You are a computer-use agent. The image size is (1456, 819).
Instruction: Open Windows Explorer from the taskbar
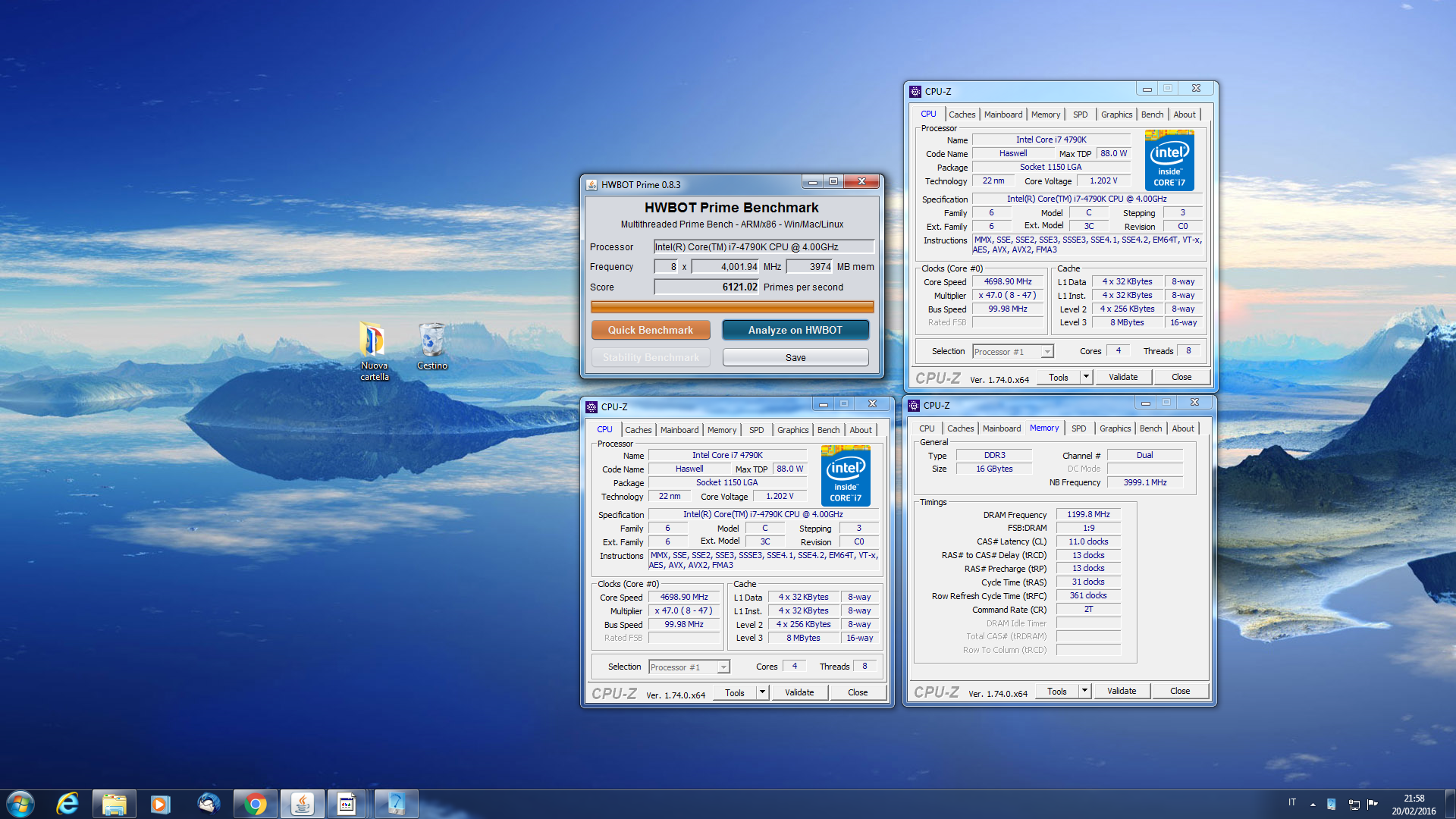[x=114, y=804]
